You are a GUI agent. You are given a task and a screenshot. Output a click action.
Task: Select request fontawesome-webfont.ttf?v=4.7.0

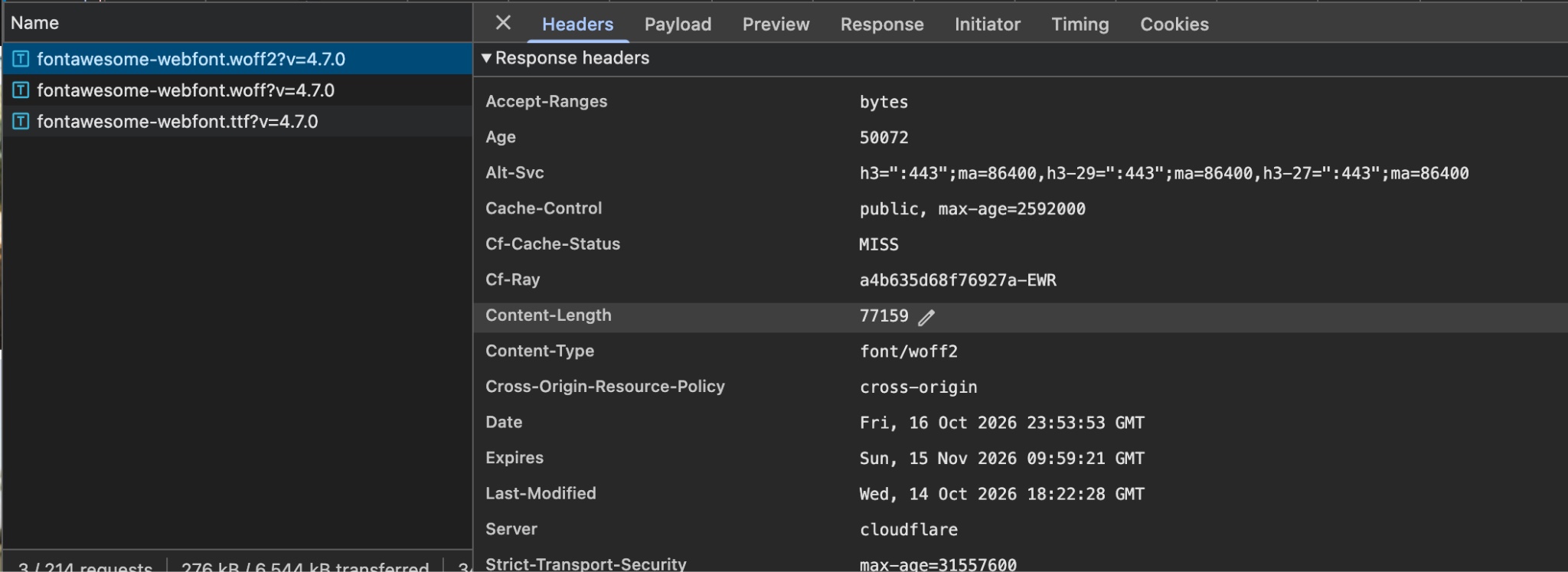pyautogui.click(x=237, y=122)
